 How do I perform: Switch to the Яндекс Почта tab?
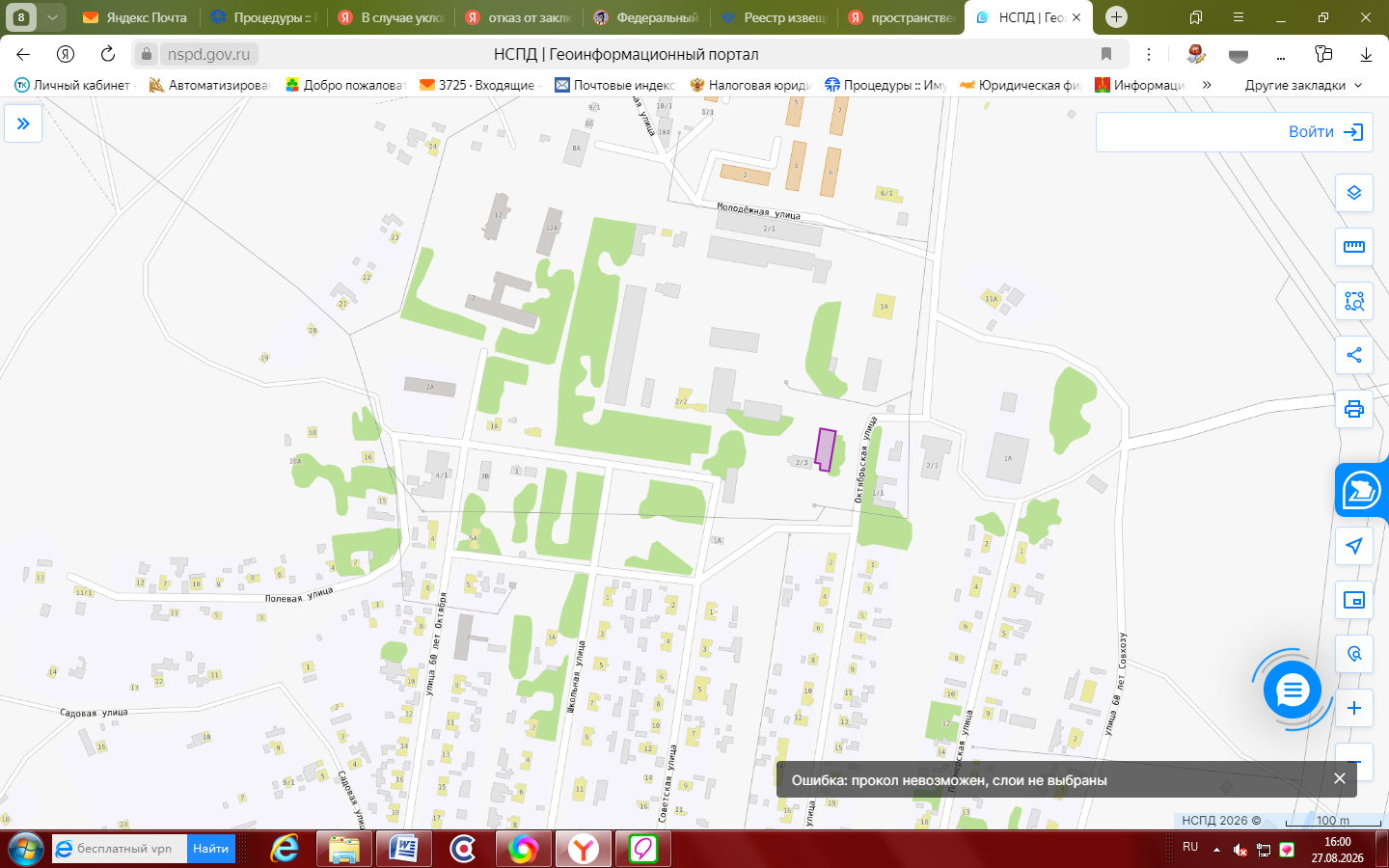[134, 17]
